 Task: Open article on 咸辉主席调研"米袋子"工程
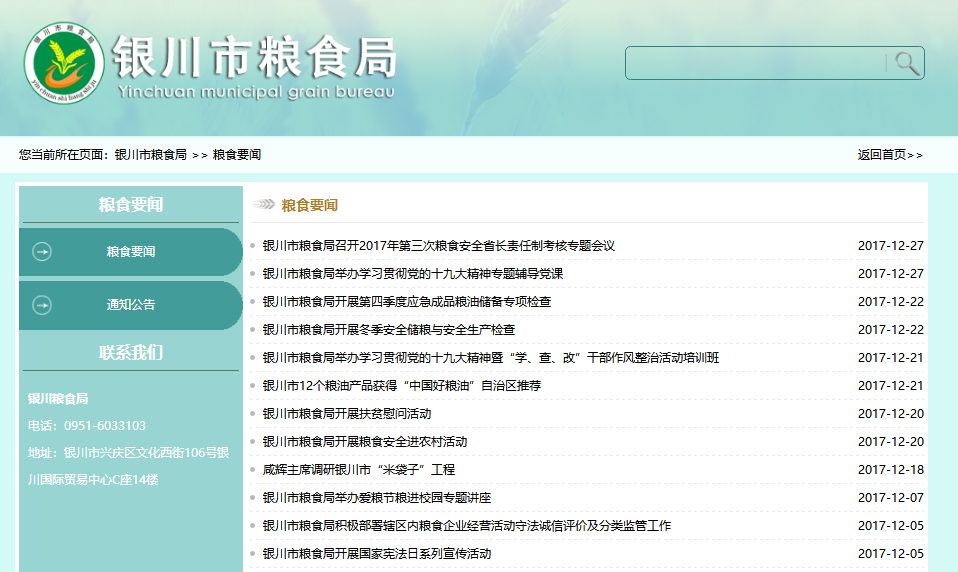click(x=358, y=470)
